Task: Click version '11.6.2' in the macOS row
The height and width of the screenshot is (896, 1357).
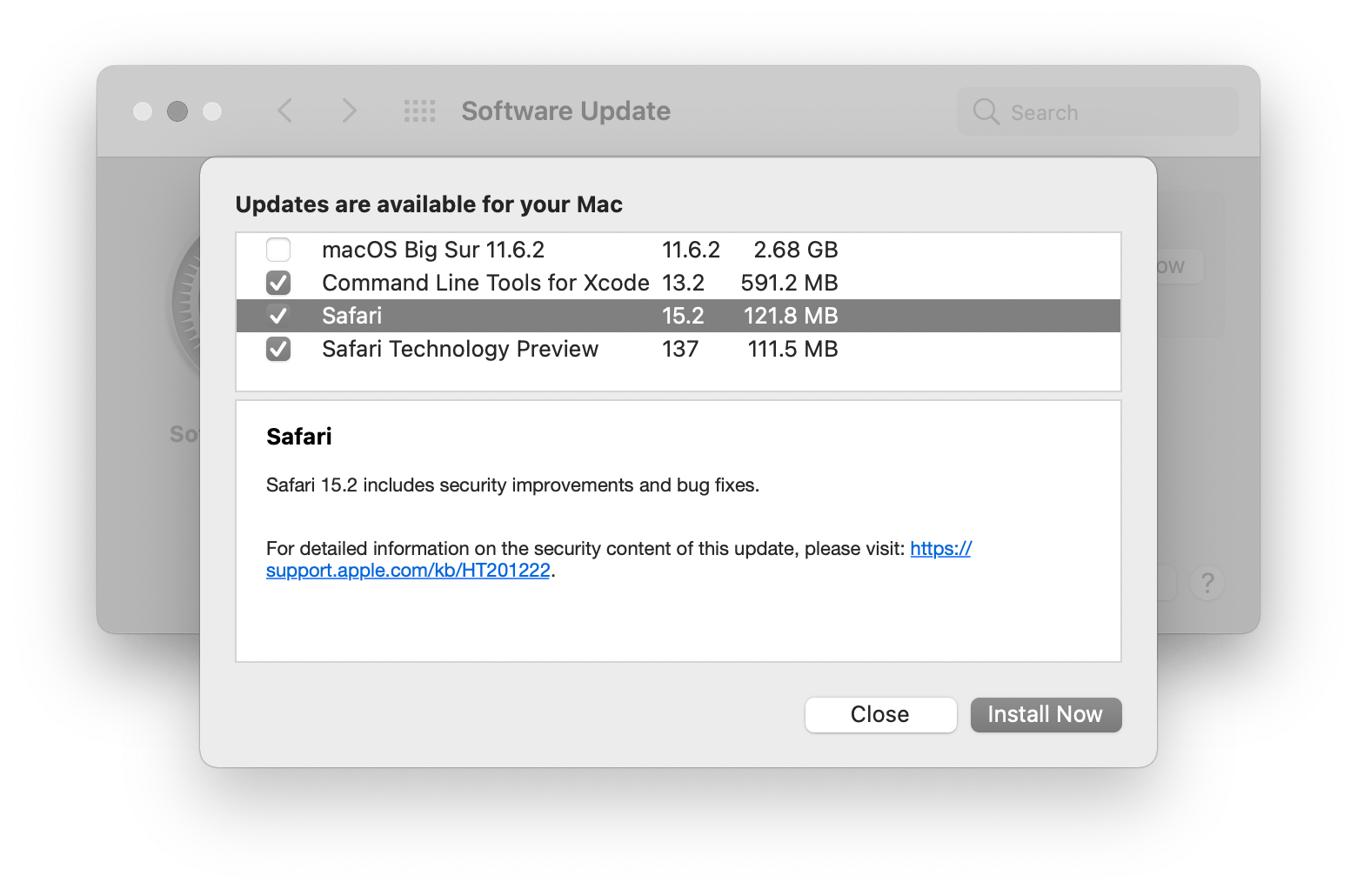Action: pos(691,250)
